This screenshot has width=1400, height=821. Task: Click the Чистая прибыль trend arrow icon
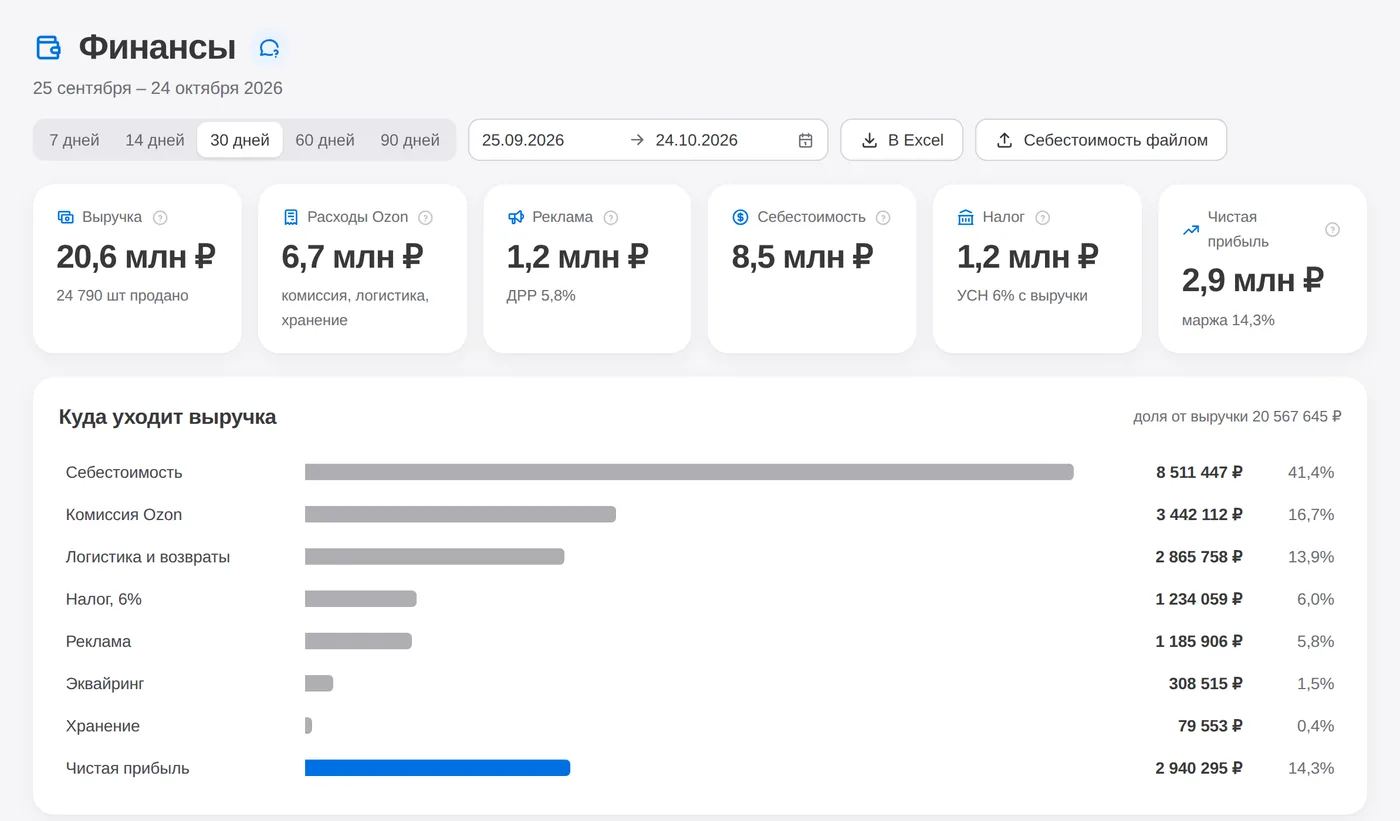[x=1191, y=229]
